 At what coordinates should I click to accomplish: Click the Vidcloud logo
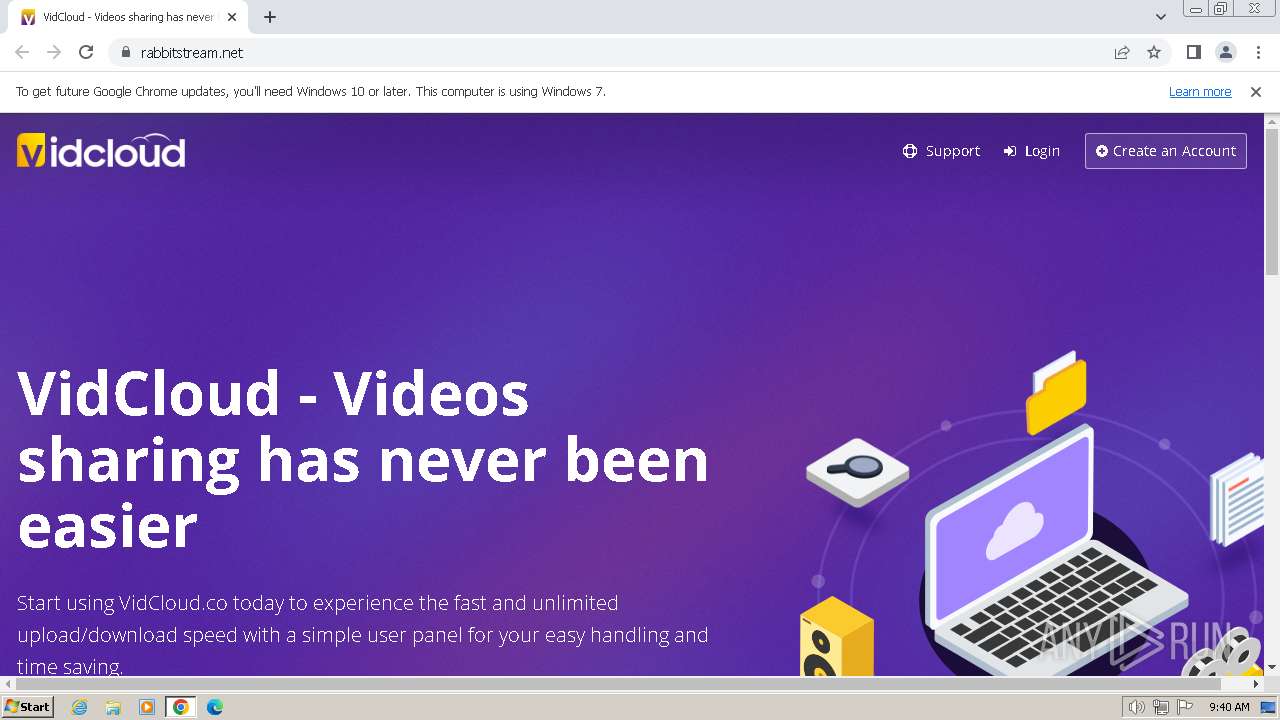point(101,150)
